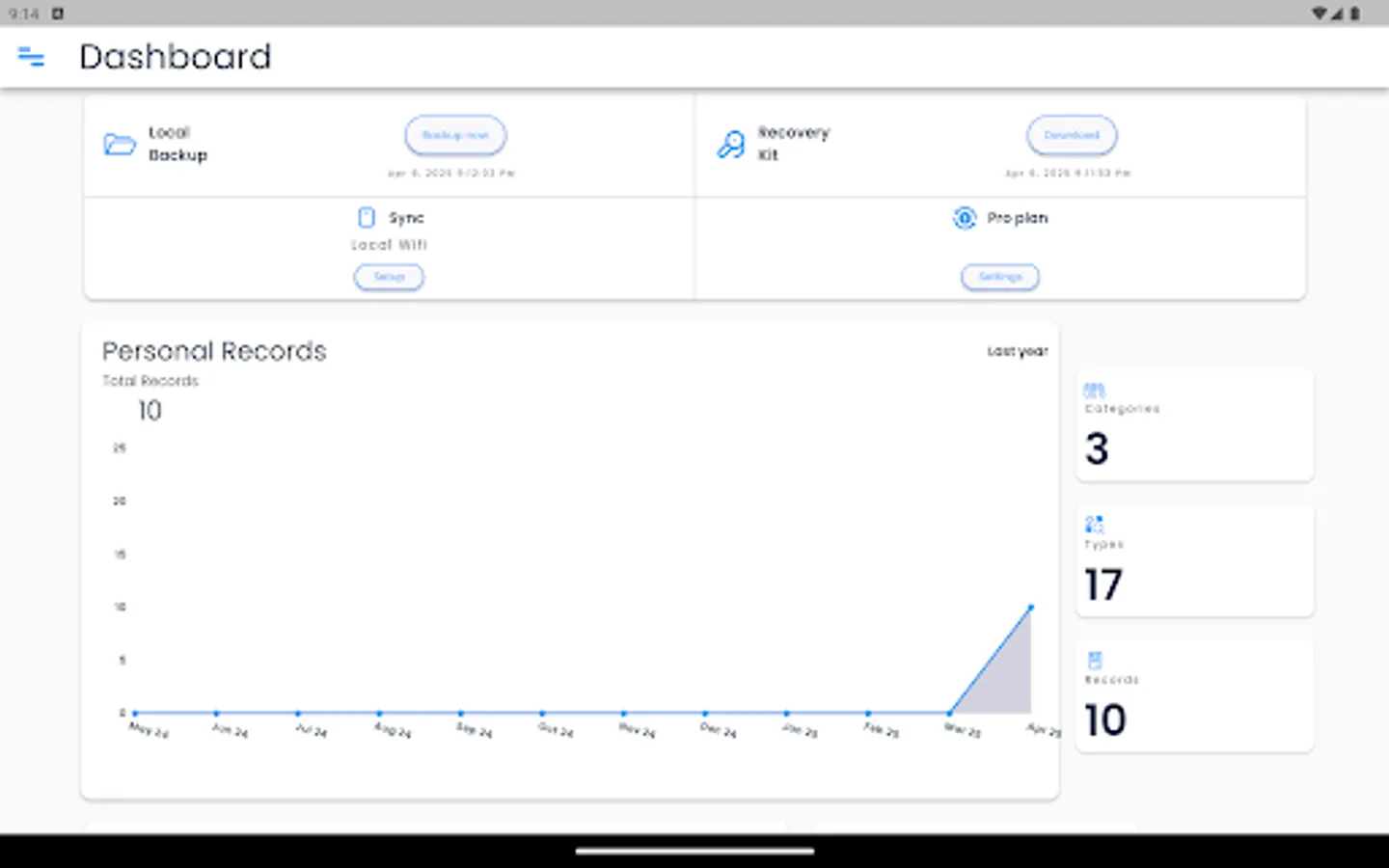Change the Last year chart range
Image resolution: width=1389 pixels, height=868 pixels.
[x=1018, y=351]
